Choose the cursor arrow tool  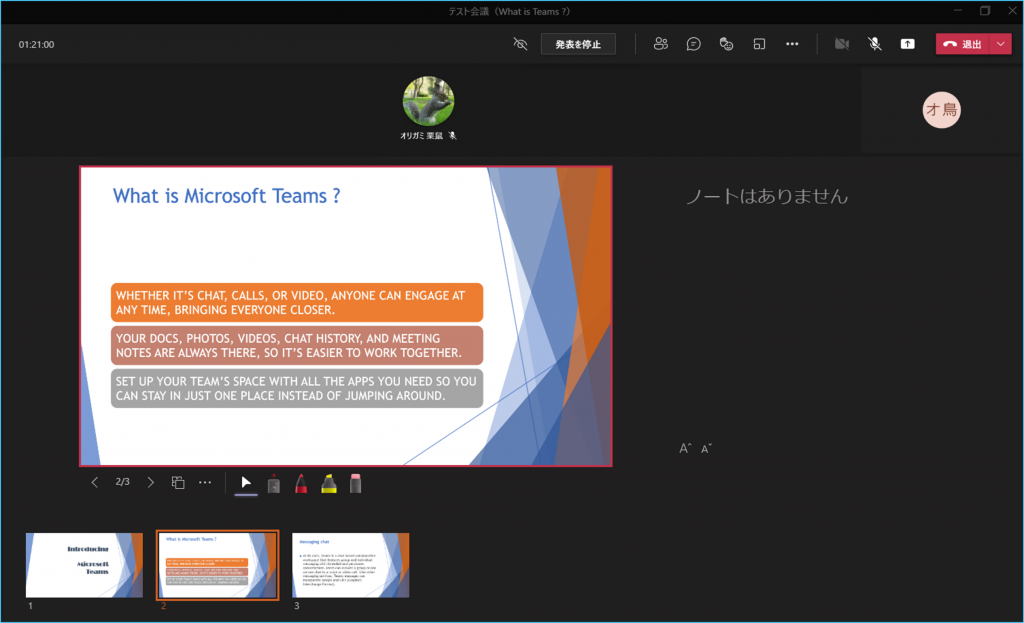[246, 482]
